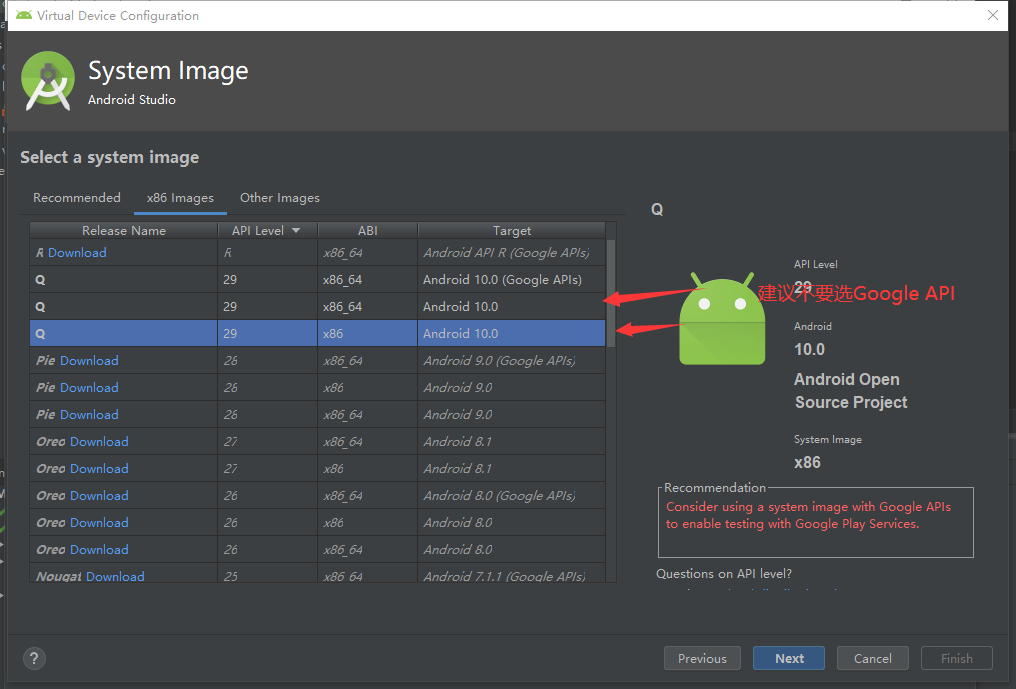Download Oreo x86 Android 8.0 image
The height and width of the screenshot is (689, 1016).
(99, 522)
